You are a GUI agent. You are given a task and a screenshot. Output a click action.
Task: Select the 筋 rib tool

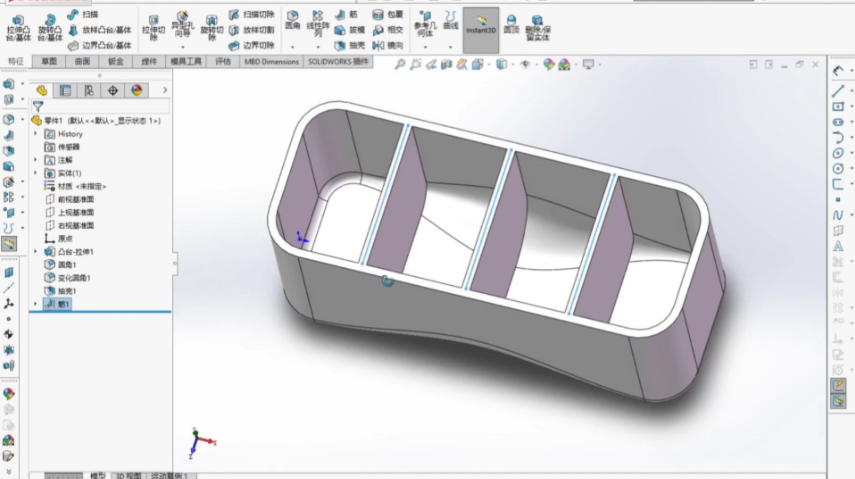pyautogui.click(x=346, y=15)
